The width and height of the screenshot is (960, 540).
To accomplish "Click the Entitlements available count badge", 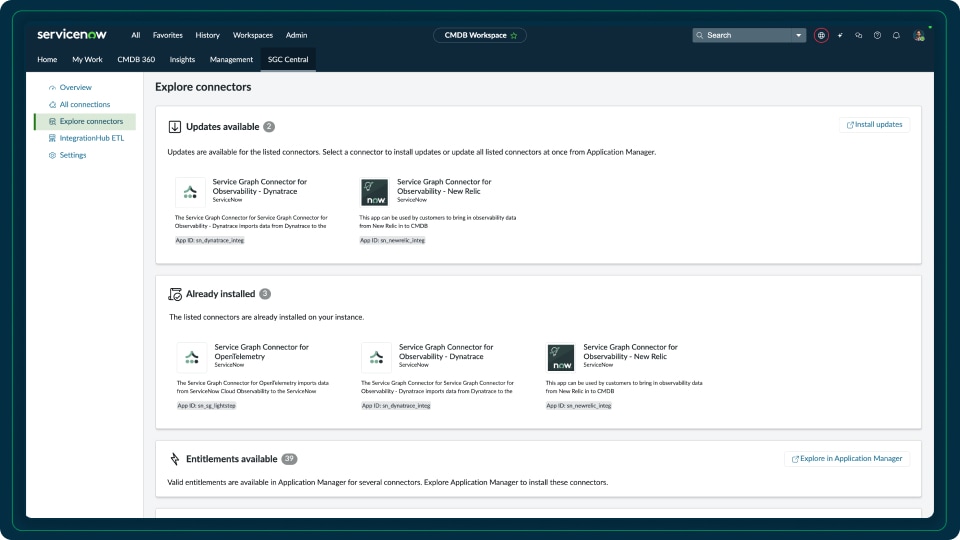I will tap(289, 459).
